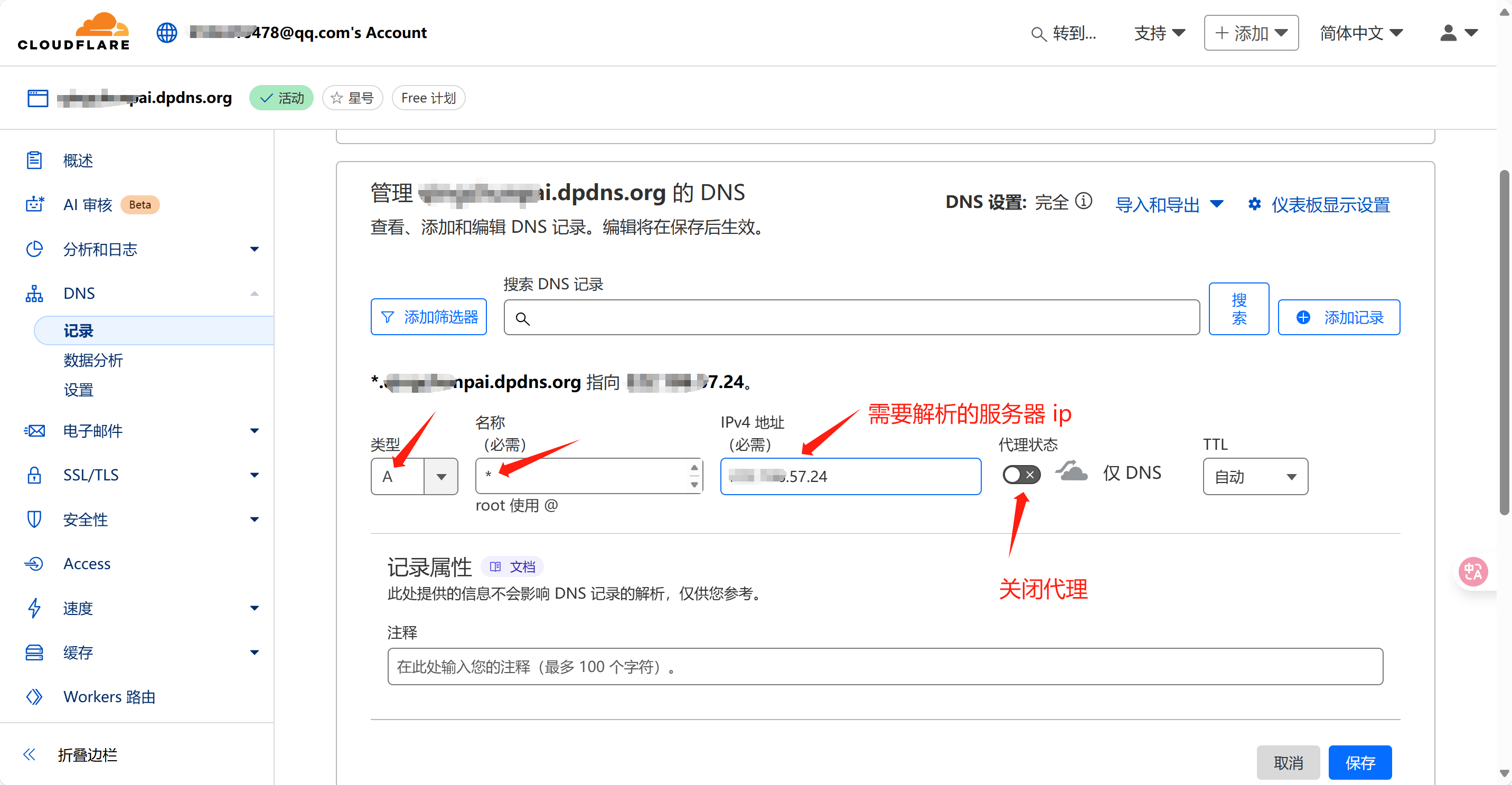Screen dimensions: 1512x785
Task: Select 数据分析 under DNS menu
Action: (93, 360)
